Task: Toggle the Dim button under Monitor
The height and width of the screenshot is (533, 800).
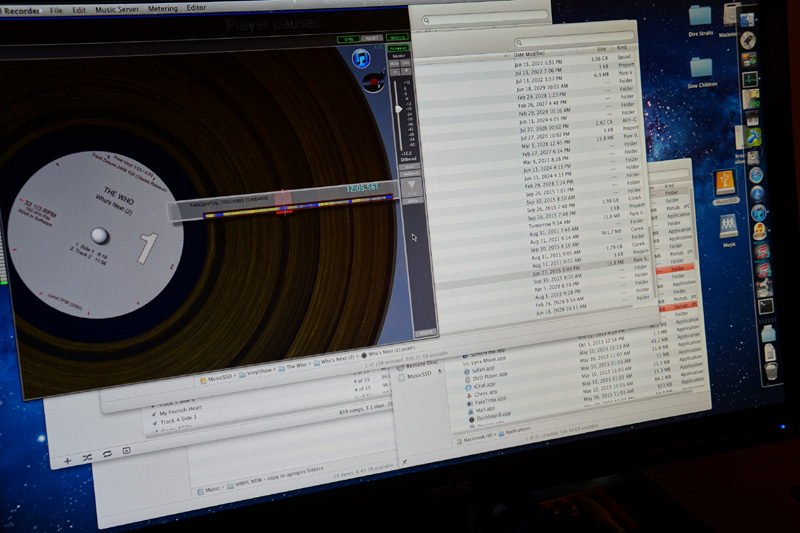Action: 406,63
